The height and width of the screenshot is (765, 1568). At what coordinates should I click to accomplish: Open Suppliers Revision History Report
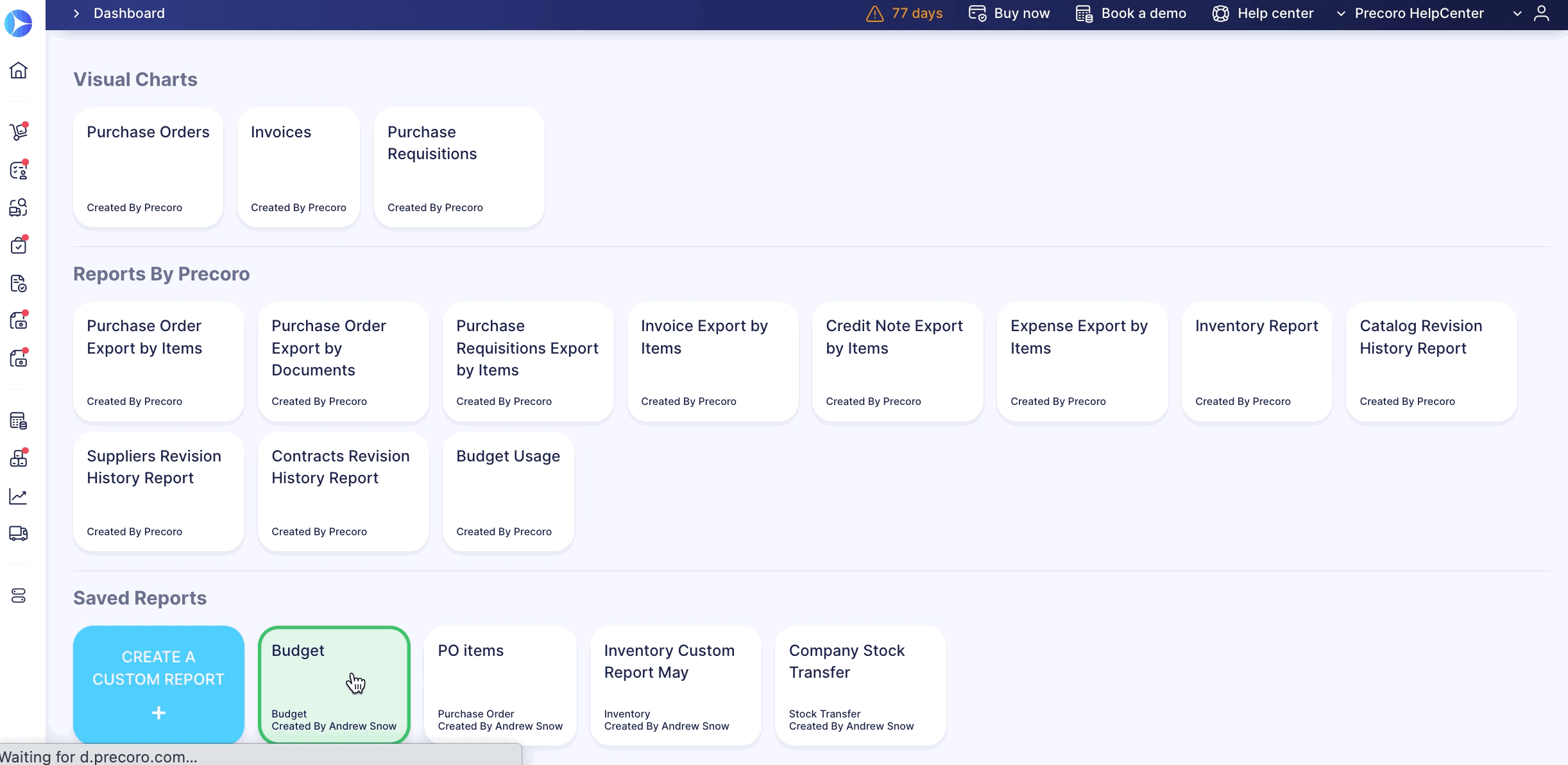[158, 492]
